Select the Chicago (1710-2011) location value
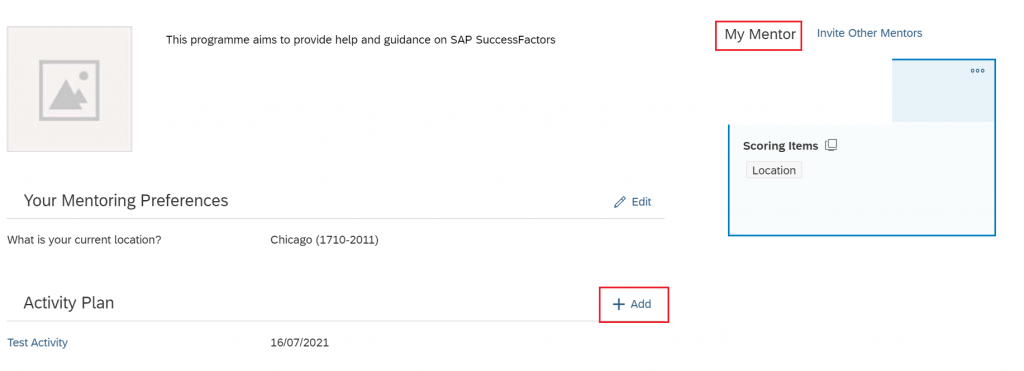The height and width of the screenshot is (371, 1024). [x=325, y=240]
